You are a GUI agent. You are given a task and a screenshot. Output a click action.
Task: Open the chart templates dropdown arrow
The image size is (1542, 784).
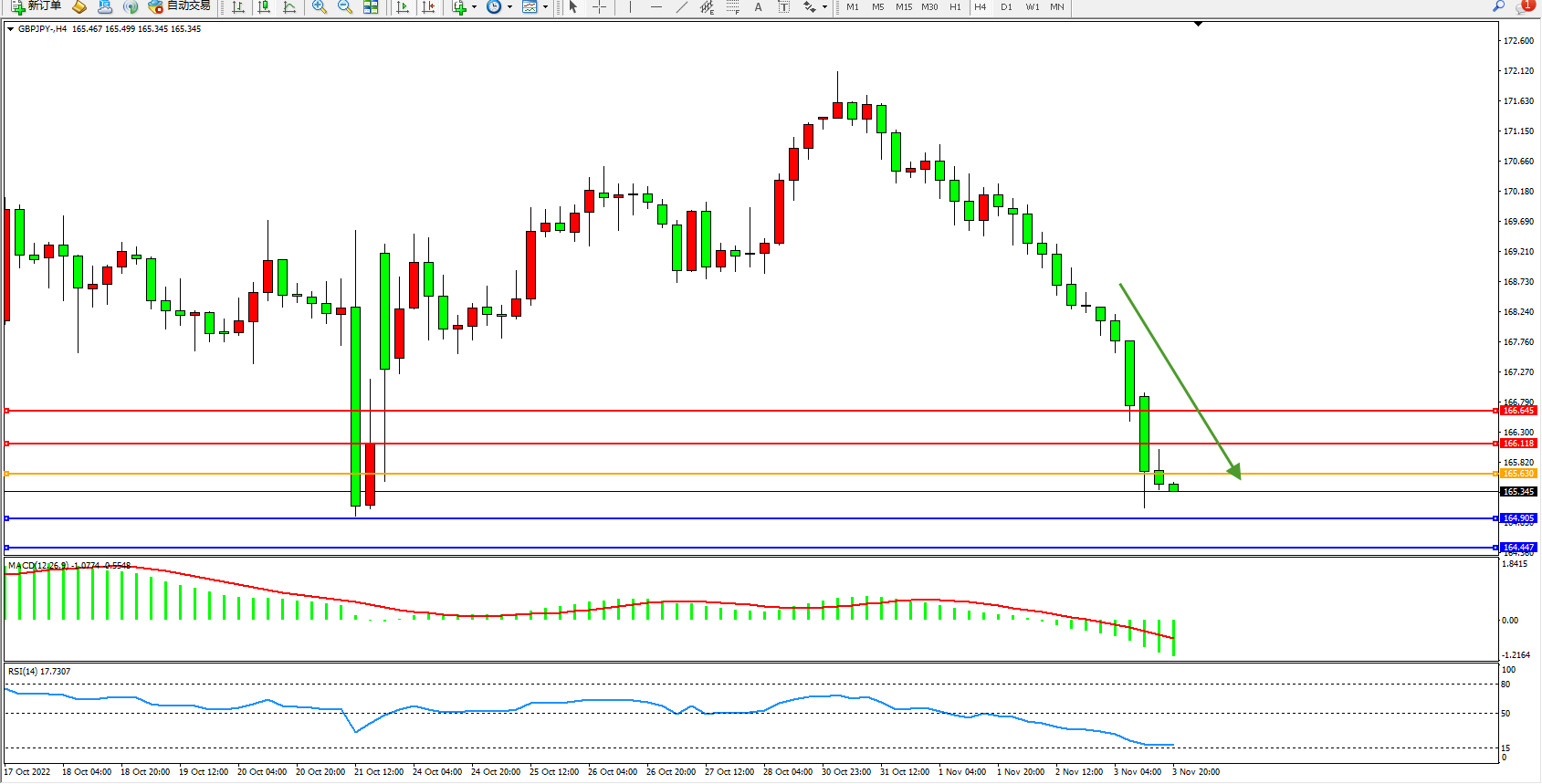pyautogui.click(x=545, y=7)
